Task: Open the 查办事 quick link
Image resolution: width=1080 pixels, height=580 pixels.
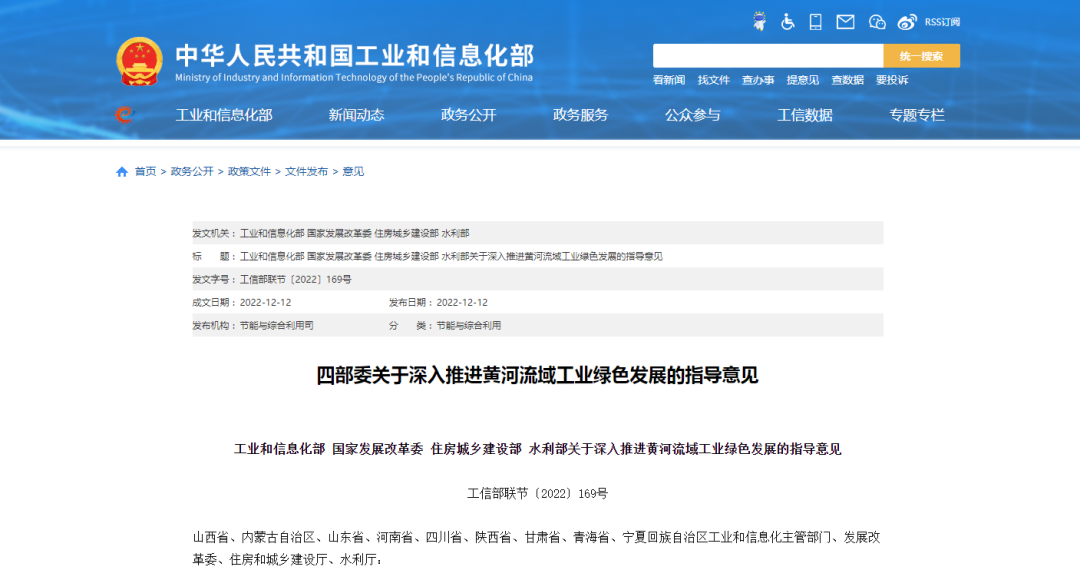Action: [758, 80]
